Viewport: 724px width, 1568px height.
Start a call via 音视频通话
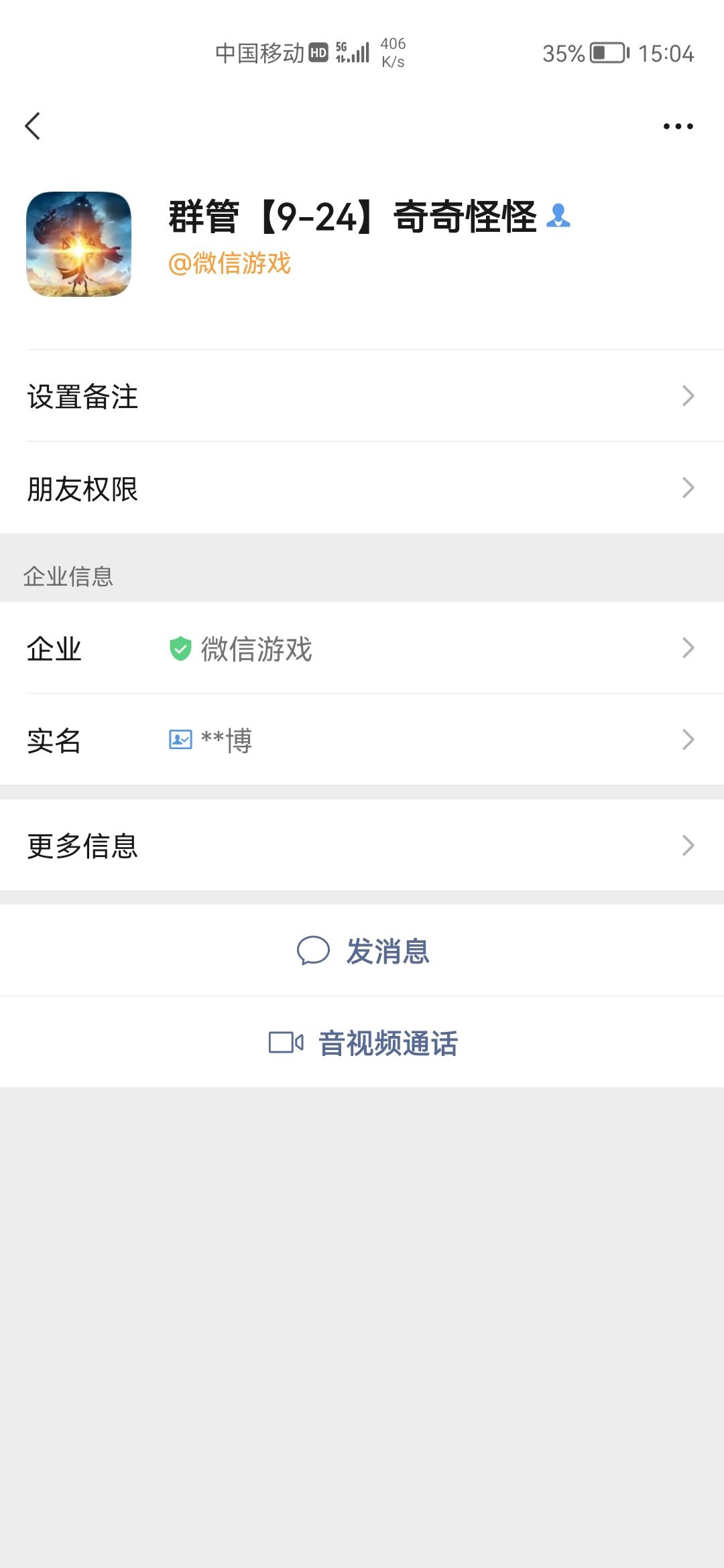362,1043
